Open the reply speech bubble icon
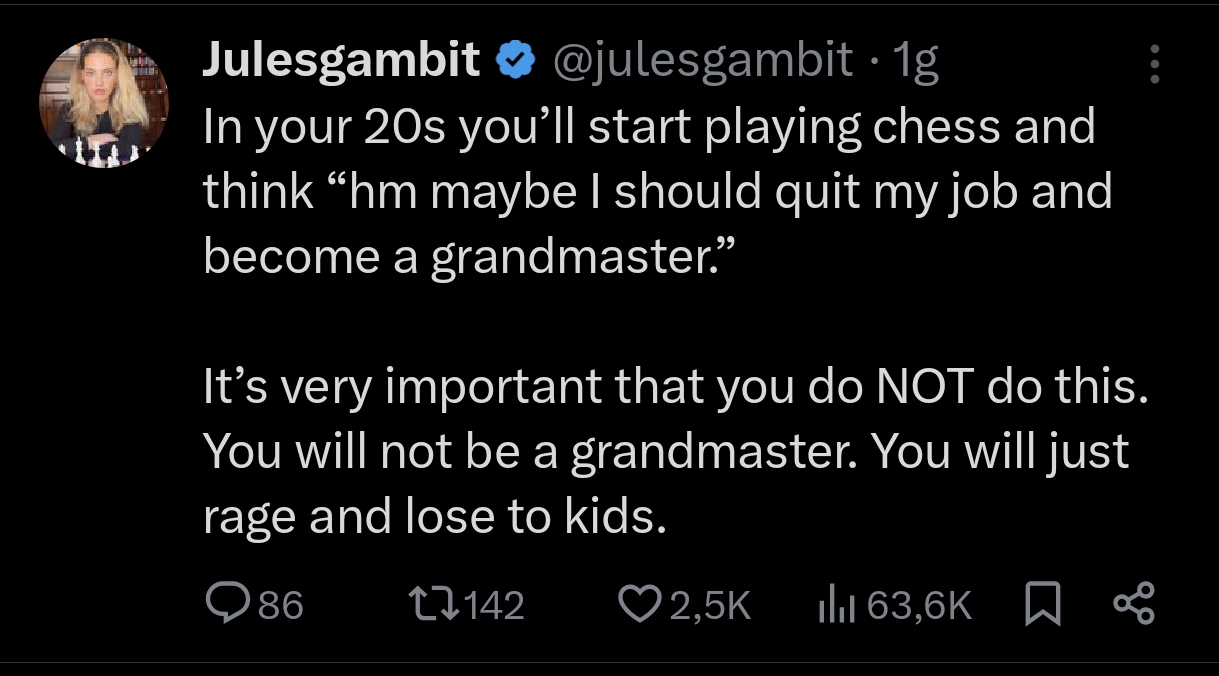Screen dimensions: 1219x676 (x=223, y=603)
